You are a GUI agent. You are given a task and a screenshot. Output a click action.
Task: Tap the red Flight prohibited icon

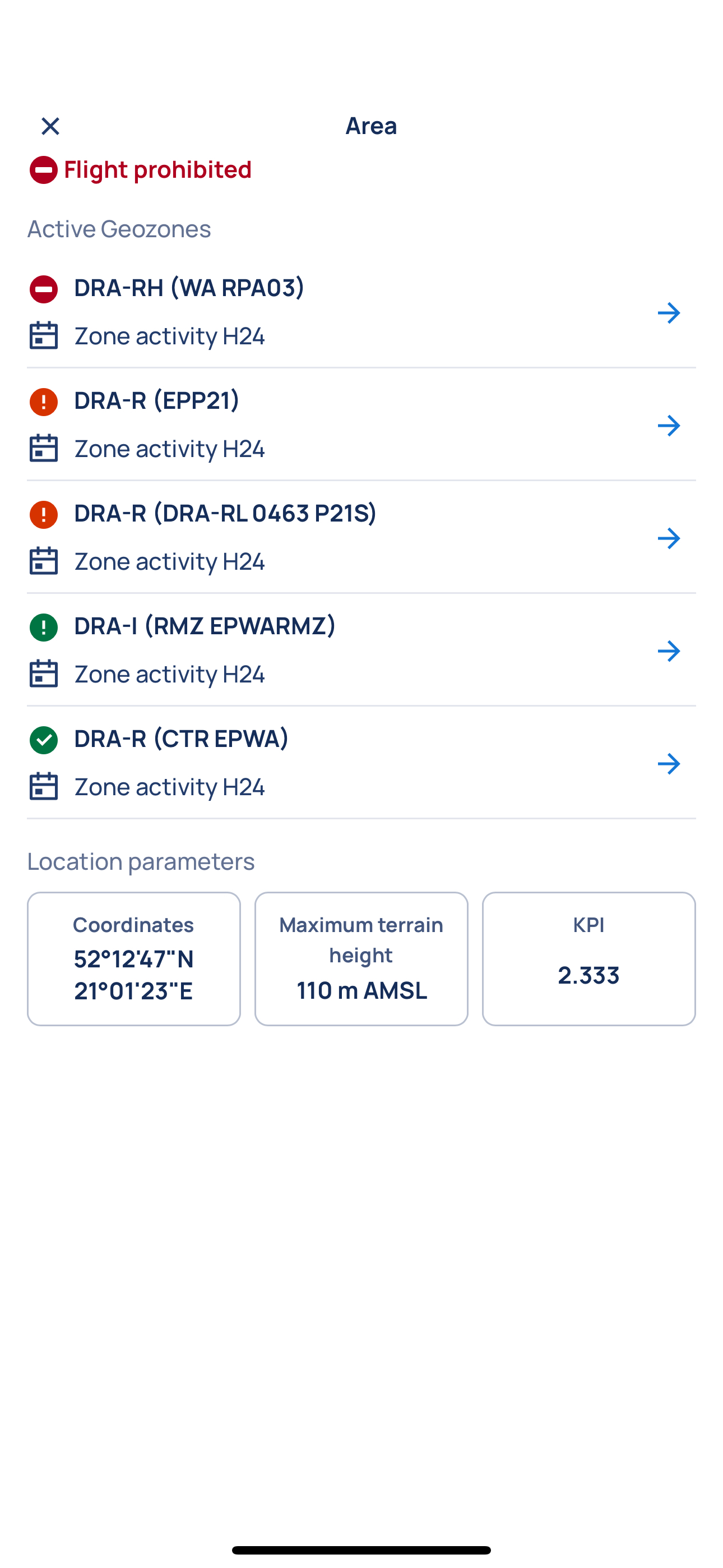point(44,170)
